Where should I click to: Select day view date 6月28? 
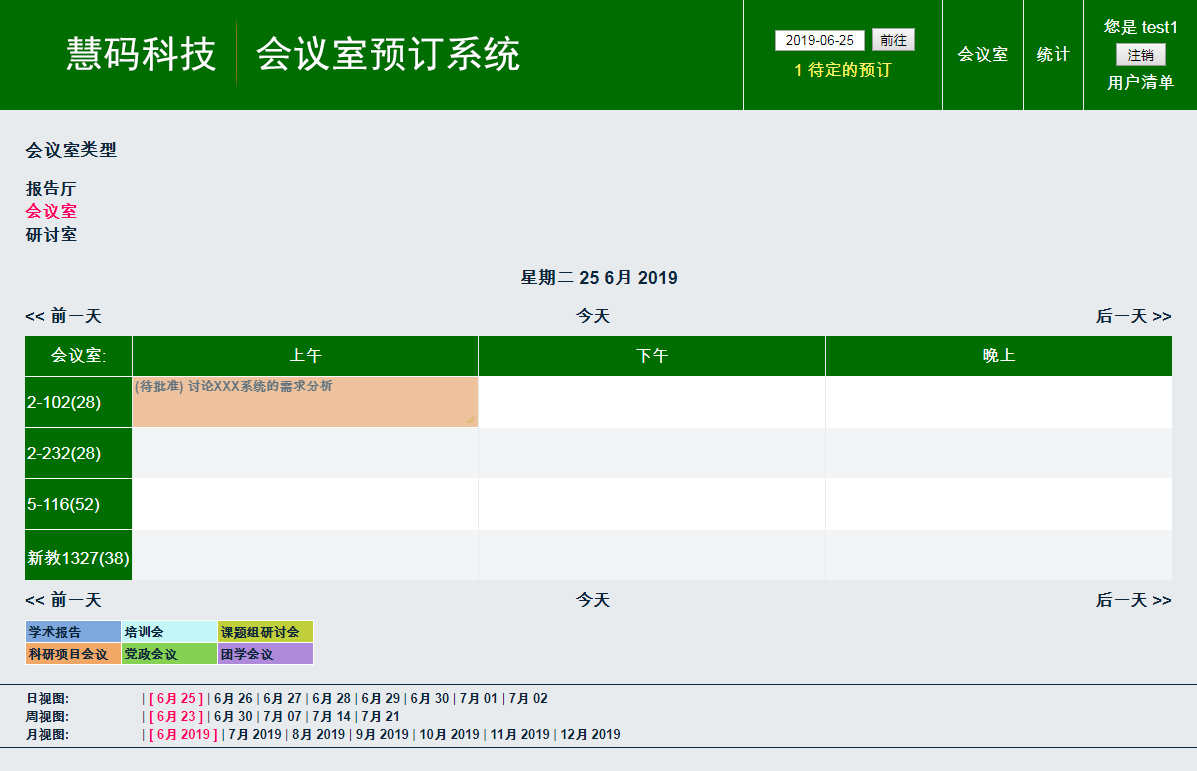coord(331,697)
